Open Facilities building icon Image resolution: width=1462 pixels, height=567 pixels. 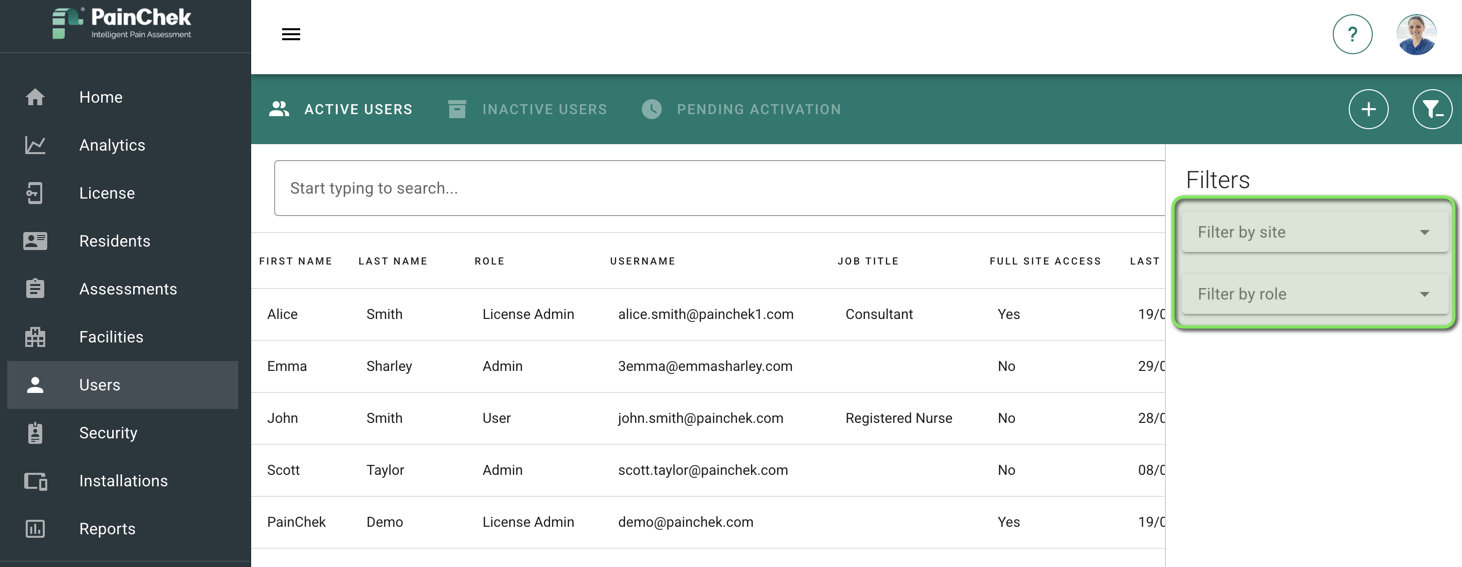(x=35, y=337)
